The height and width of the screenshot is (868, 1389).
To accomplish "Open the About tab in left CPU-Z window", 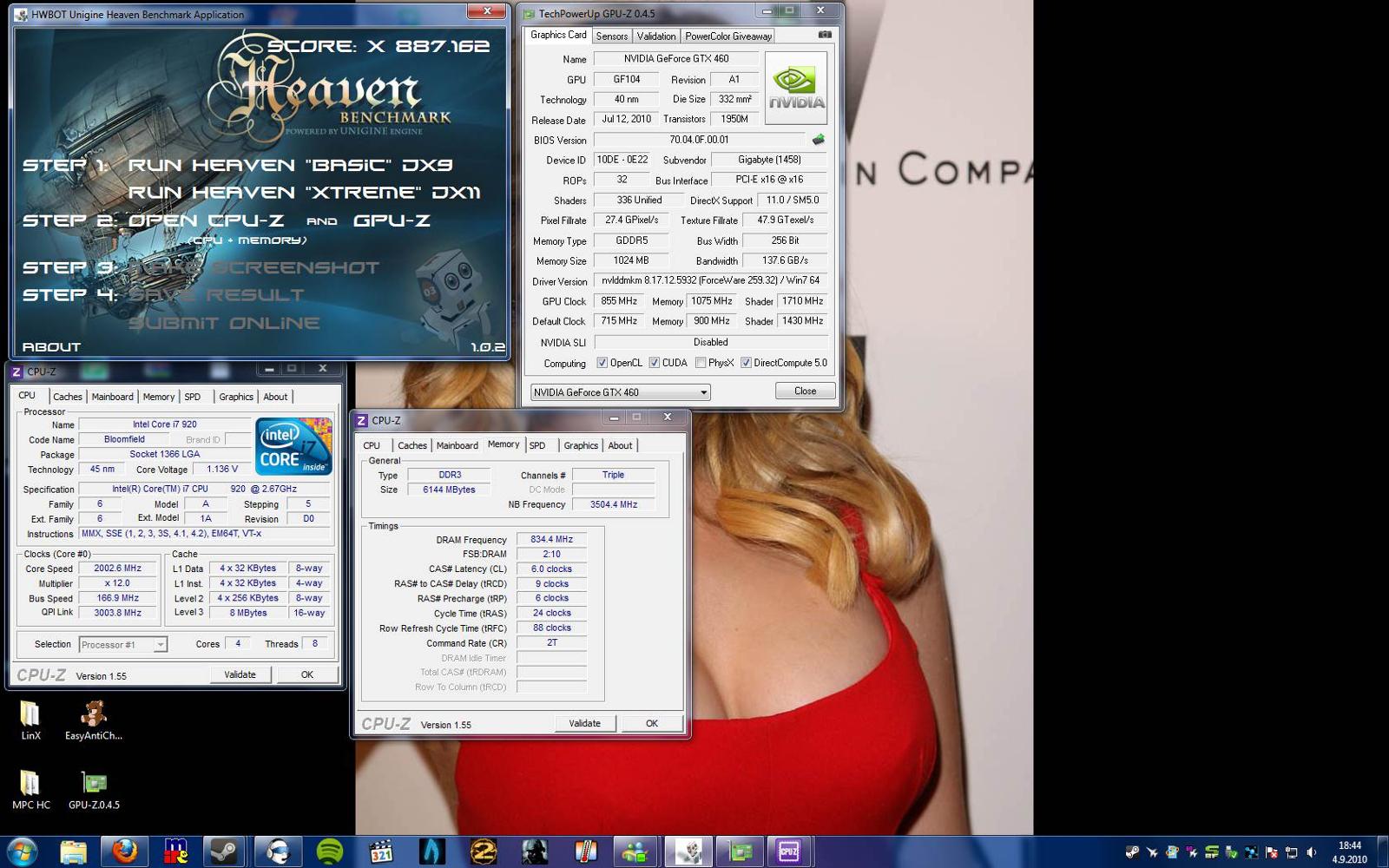I will [275, 397].
